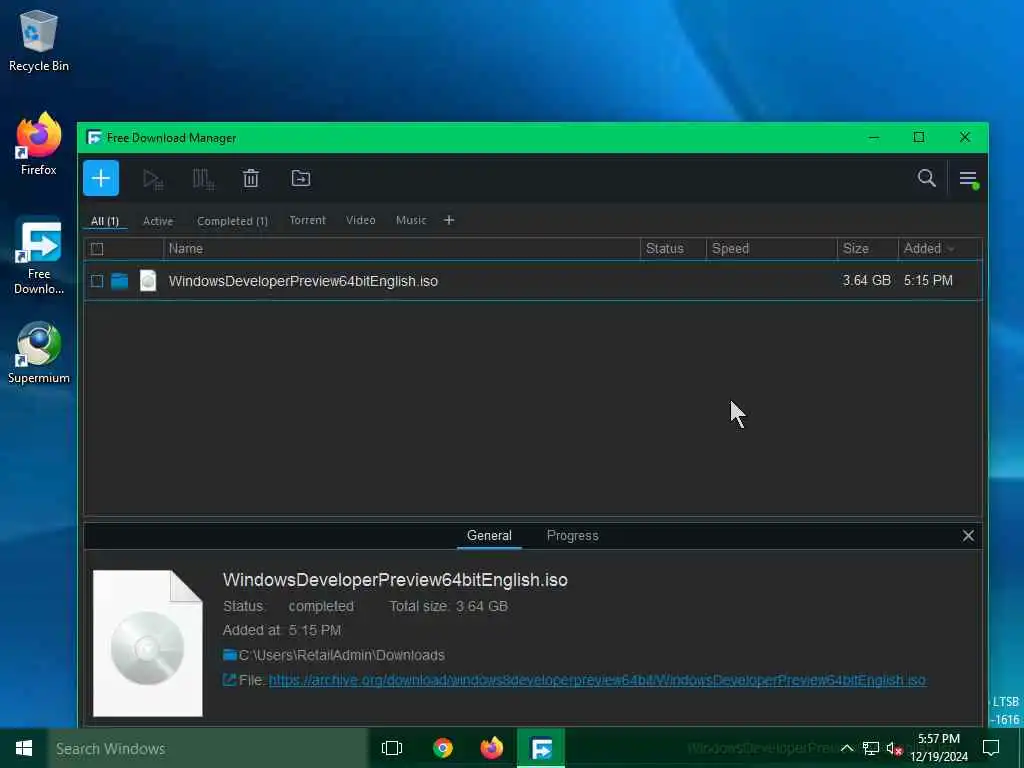Open the Progress details tab
The image size is (1024, 768).
[x=573, y=536]
